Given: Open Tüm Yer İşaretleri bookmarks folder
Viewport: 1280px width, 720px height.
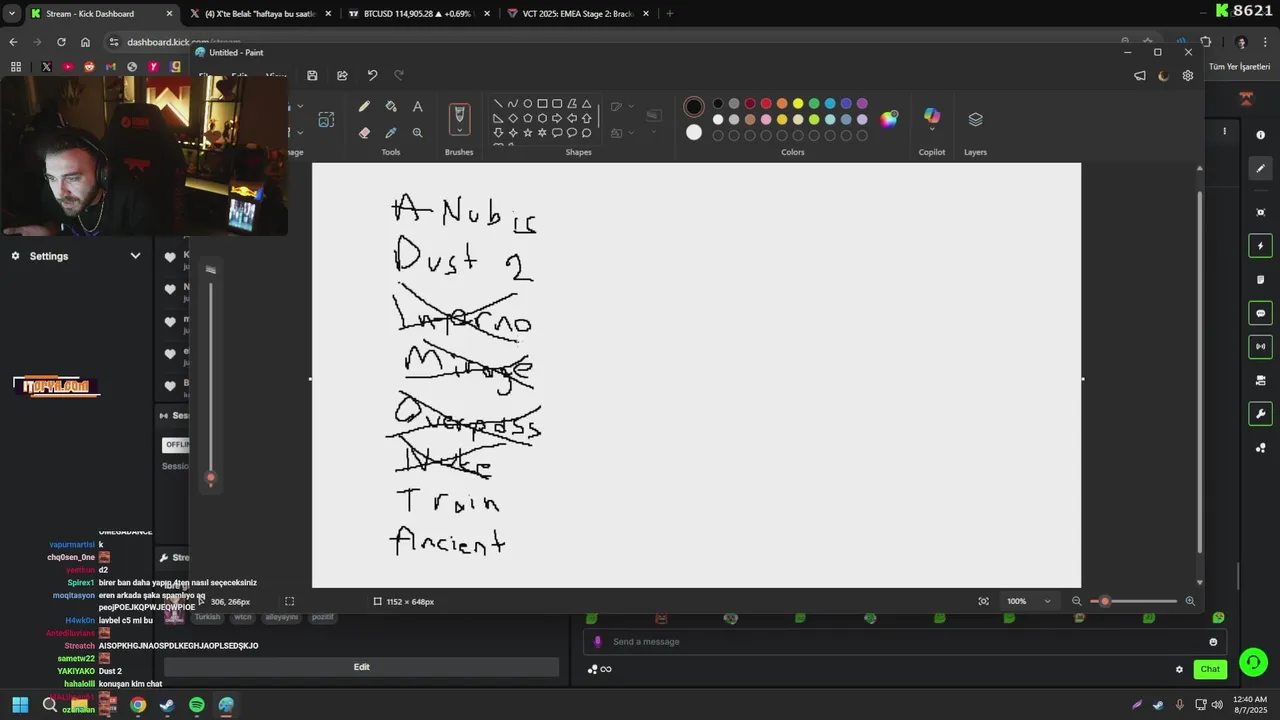Looking at the screenshot, I should click(x=1238, y=67).
